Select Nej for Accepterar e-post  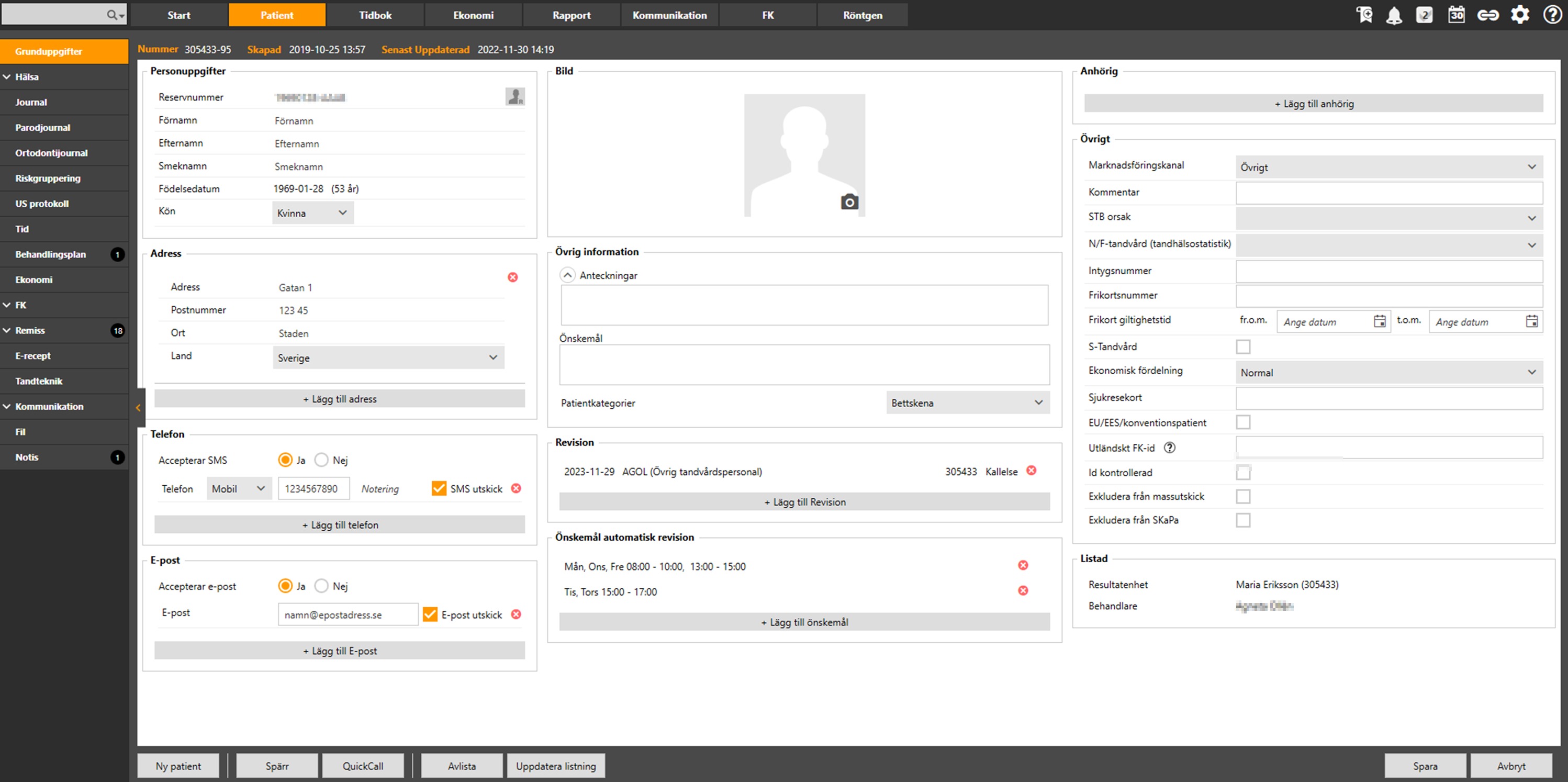(x=321, y=586)
